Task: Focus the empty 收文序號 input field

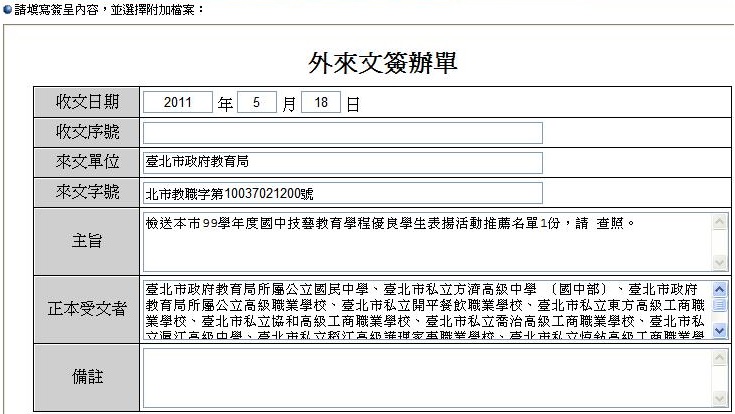Action: [x=343, y=133]
